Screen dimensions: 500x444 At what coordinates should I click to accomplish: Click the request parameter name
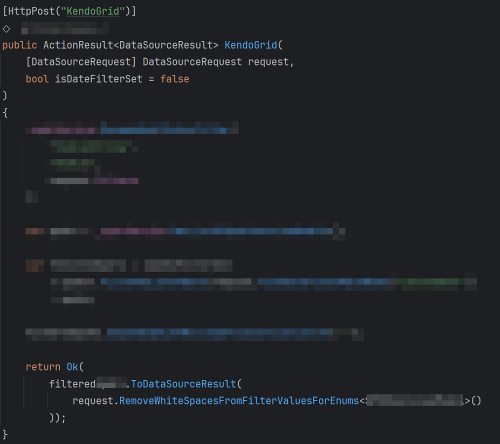[x=268, y=62]
